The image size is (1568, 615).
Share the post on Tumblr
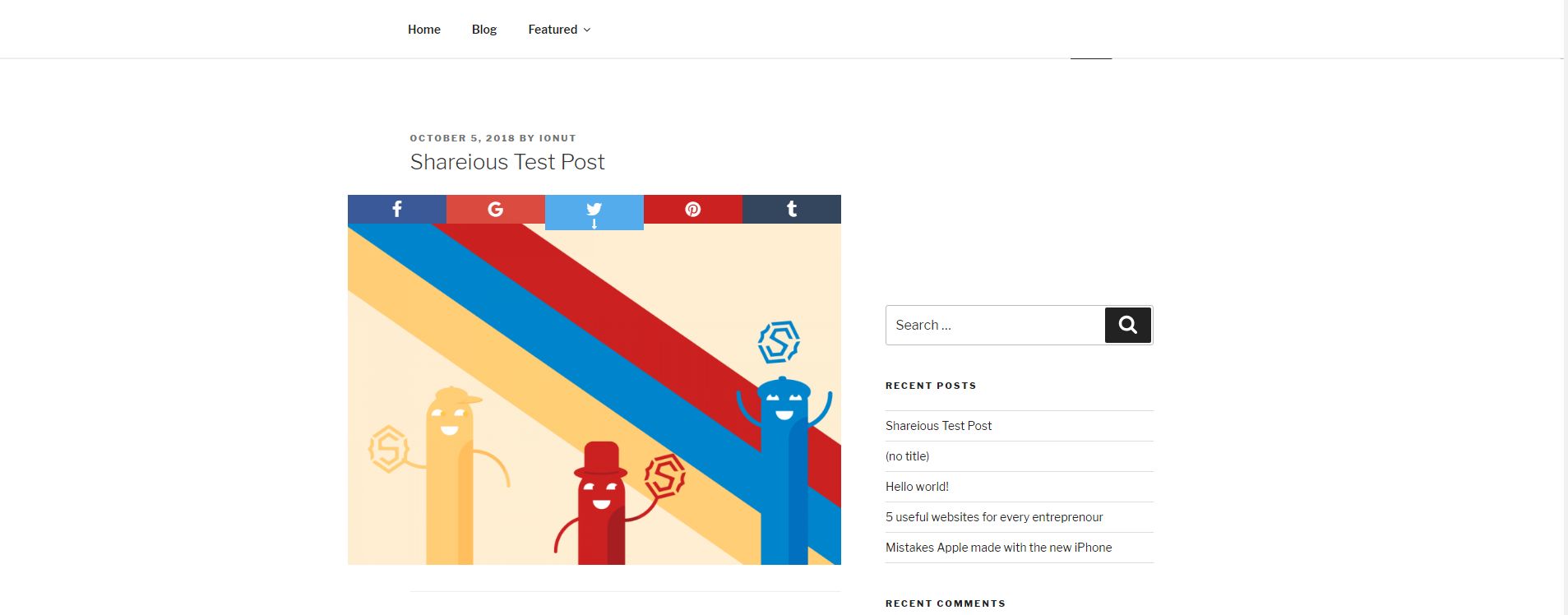(x=791, y=209)
